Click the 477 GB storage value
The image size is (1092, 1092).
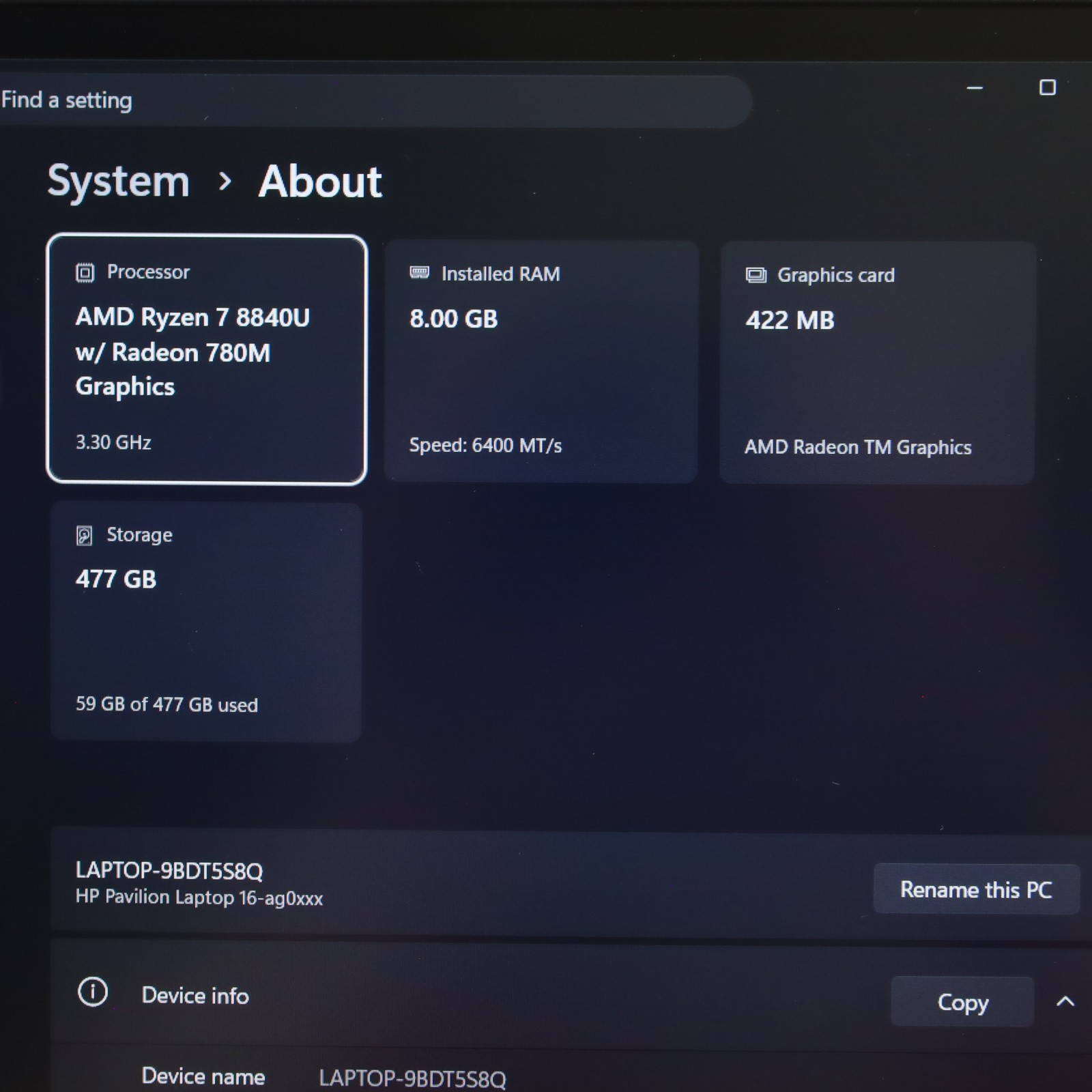116,579
